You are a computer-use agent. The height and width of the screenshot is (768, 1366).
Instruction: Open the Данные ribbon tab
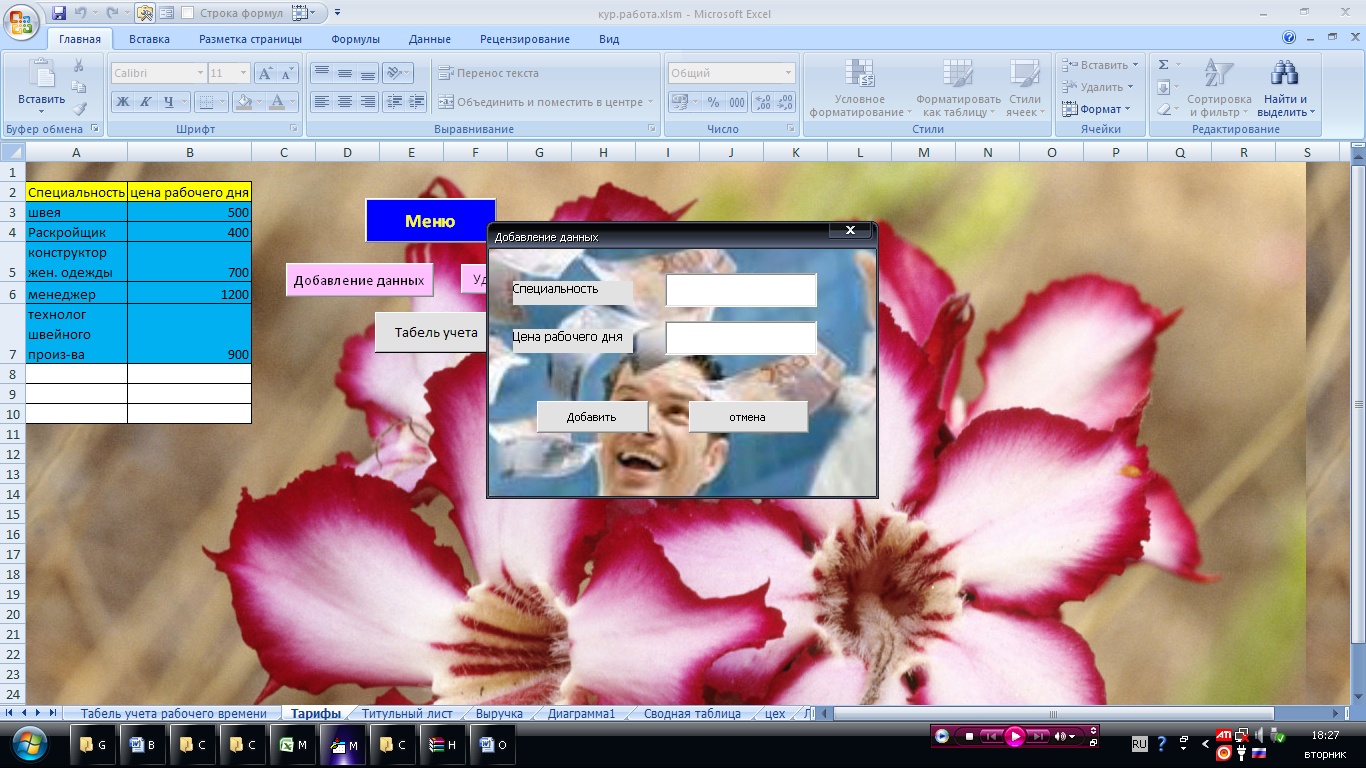click(430, 39)
